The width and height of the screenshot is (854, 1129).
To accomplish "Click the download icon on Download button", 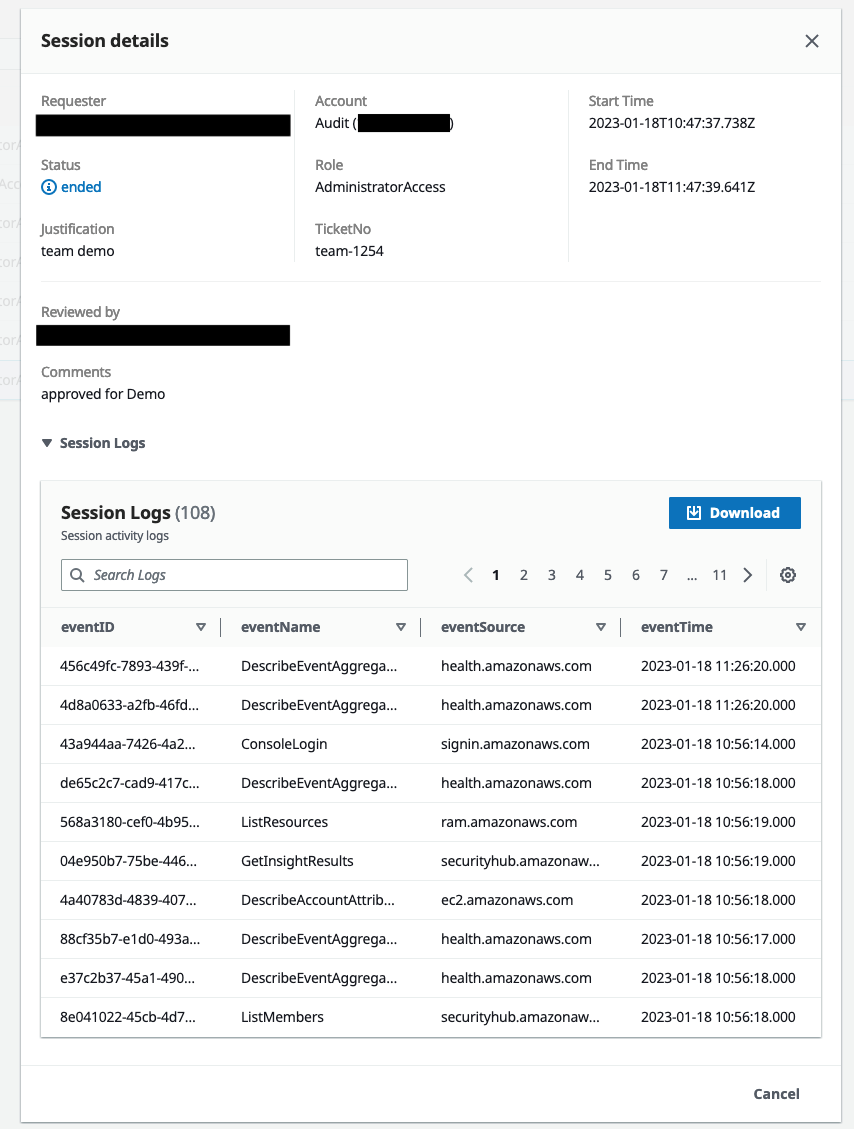I will (693, 513).
